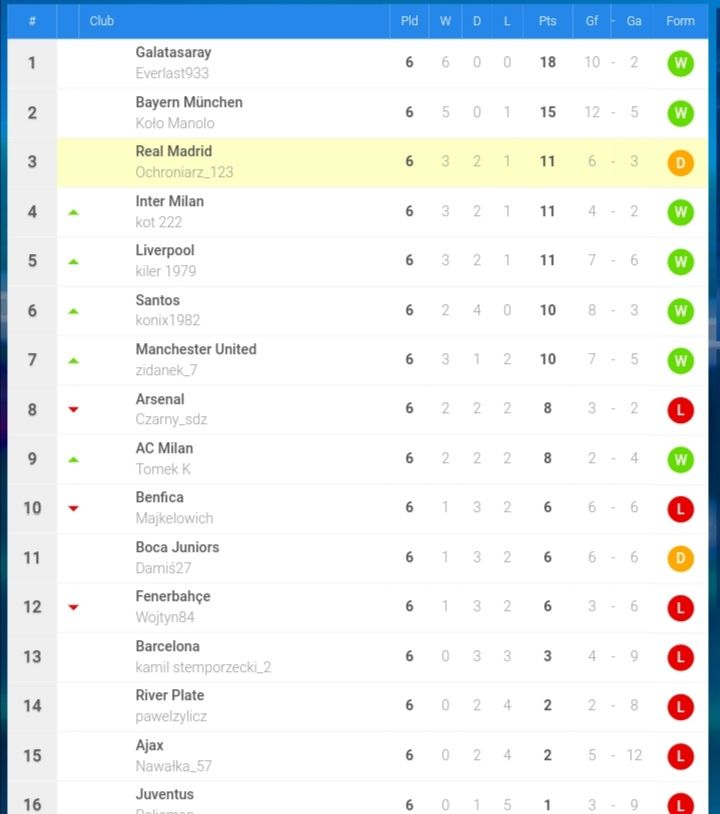Click the Pld column header
This screenshot has height=814, width=720.
[409, 21]
